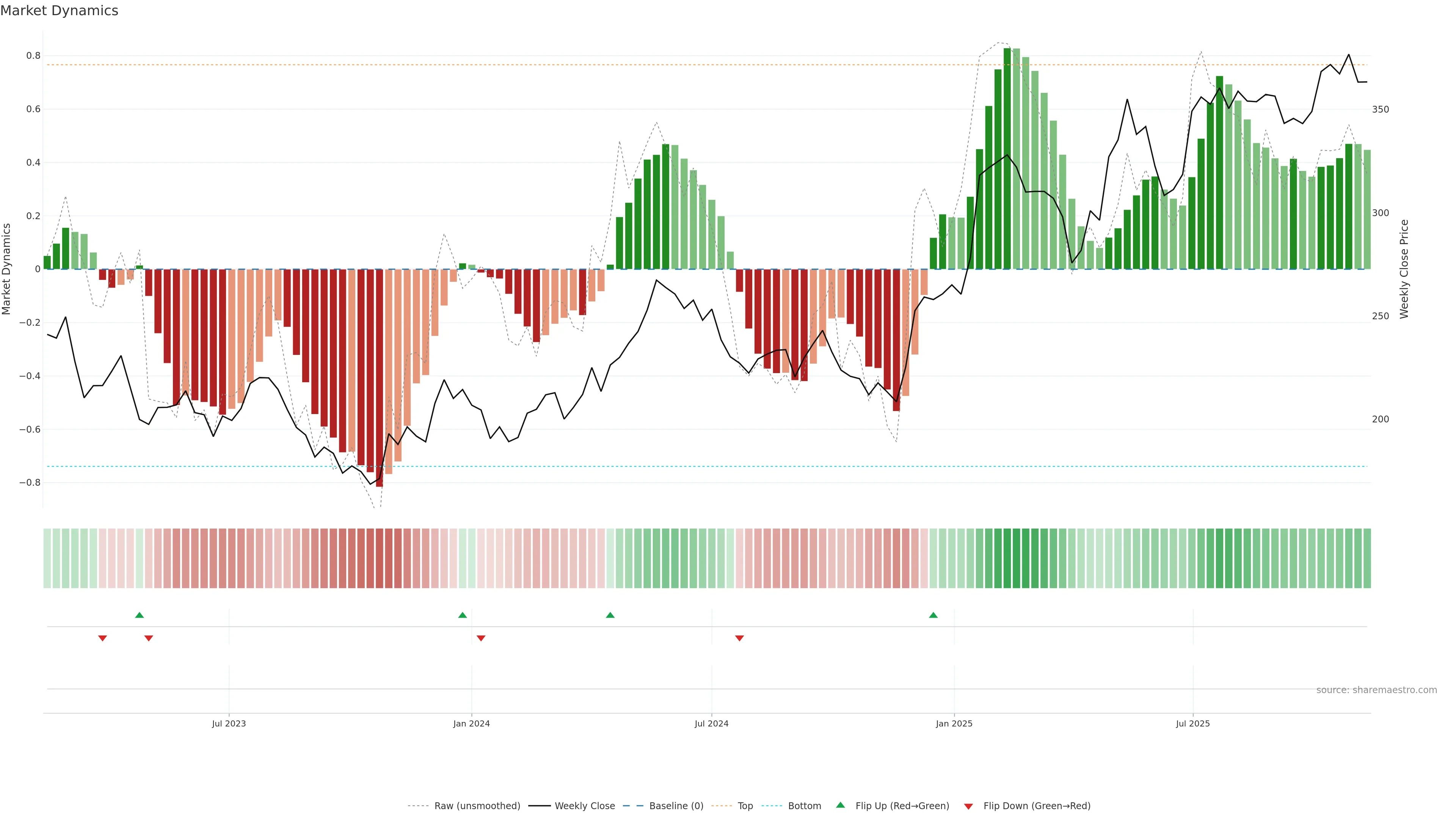This screenshot has width=1456, height=819.
Task: Click green Flip Up triangle between Jan and Jul 2024
Action: (610, 615)
